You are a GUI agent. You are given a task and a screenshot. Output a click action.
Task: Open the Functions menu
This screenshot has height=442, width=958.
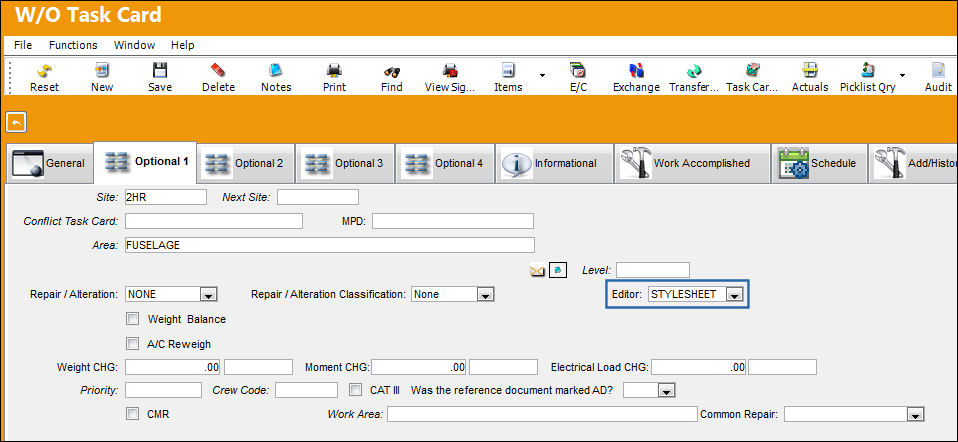coord(73,45)
